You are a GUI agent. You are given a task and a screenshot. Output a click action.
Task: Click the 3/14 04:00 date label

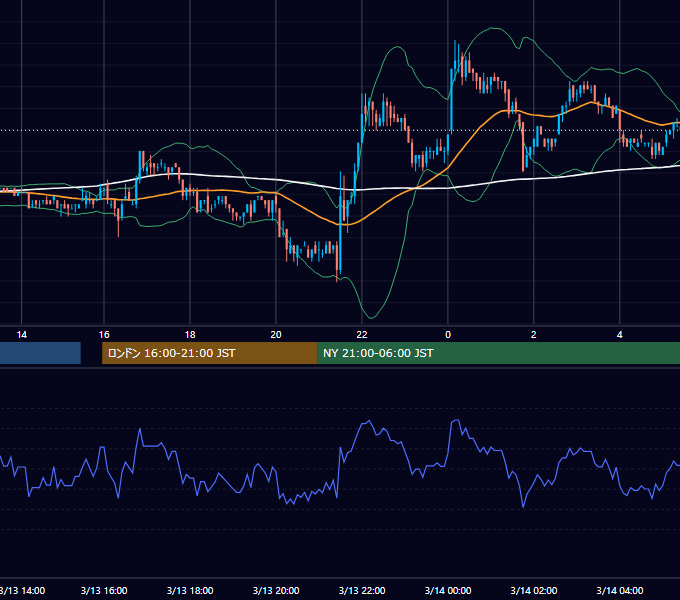620,590
